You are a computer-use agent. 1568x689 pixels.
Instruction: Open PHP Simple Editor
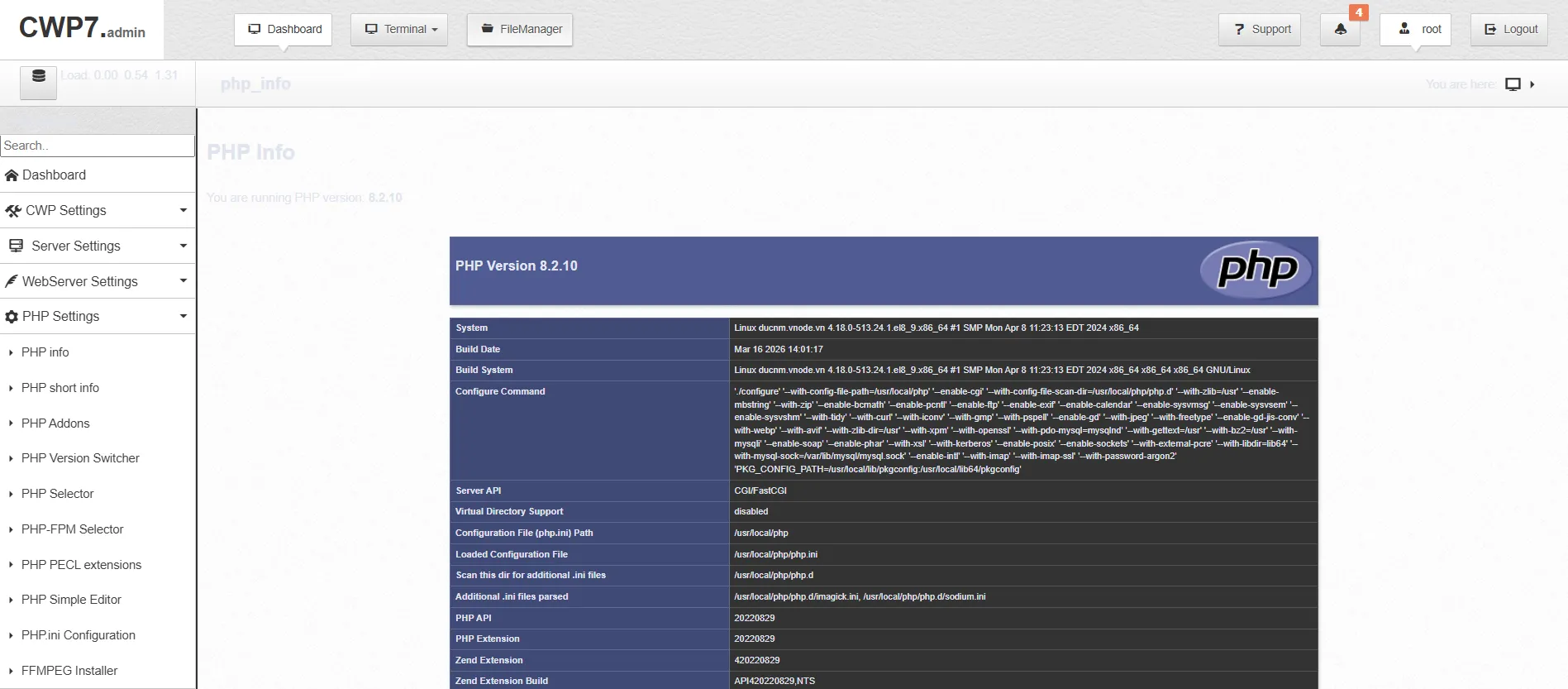71,600
